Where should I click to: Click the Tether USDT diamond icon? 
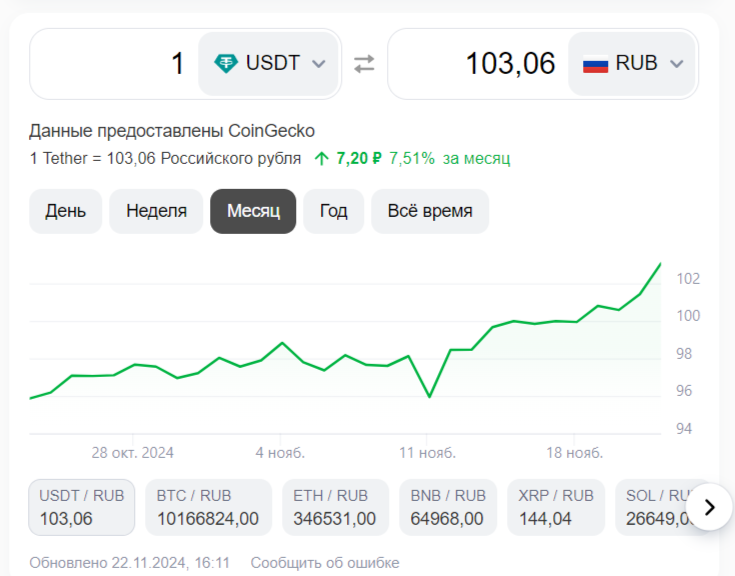(226, 63)
